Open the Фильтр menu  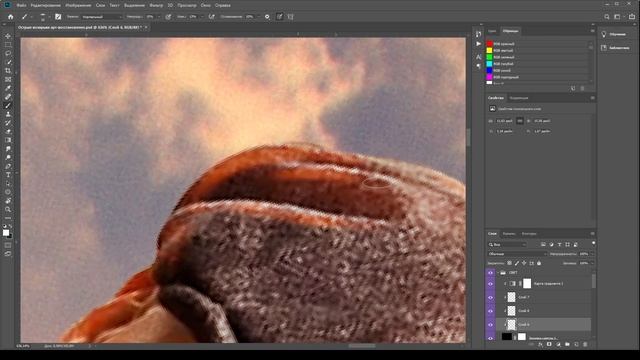tap(156, 5)
